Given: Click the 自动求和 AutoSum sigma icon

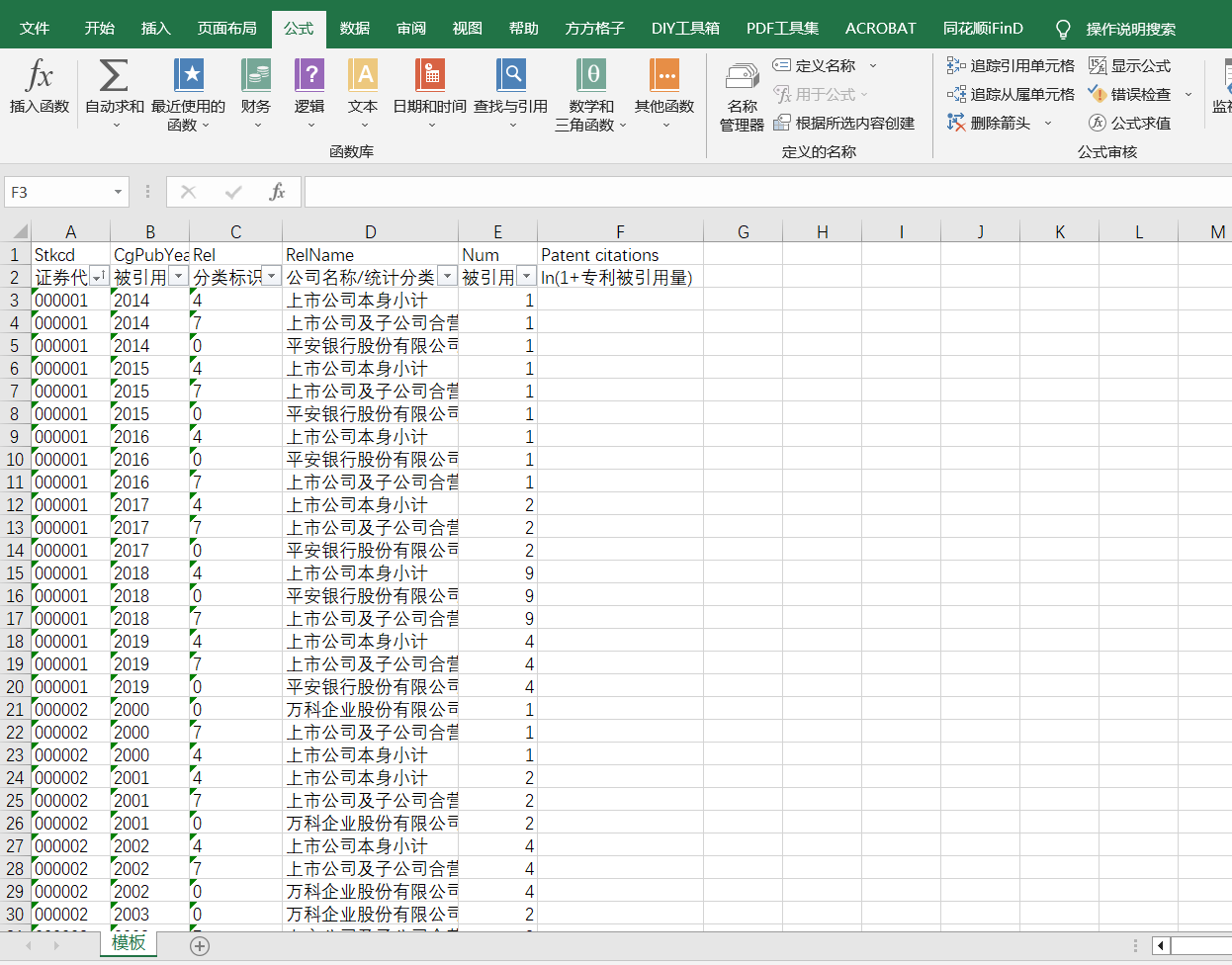Looking at the screenshot, I should pyautogui.click(x=114, y=75).
